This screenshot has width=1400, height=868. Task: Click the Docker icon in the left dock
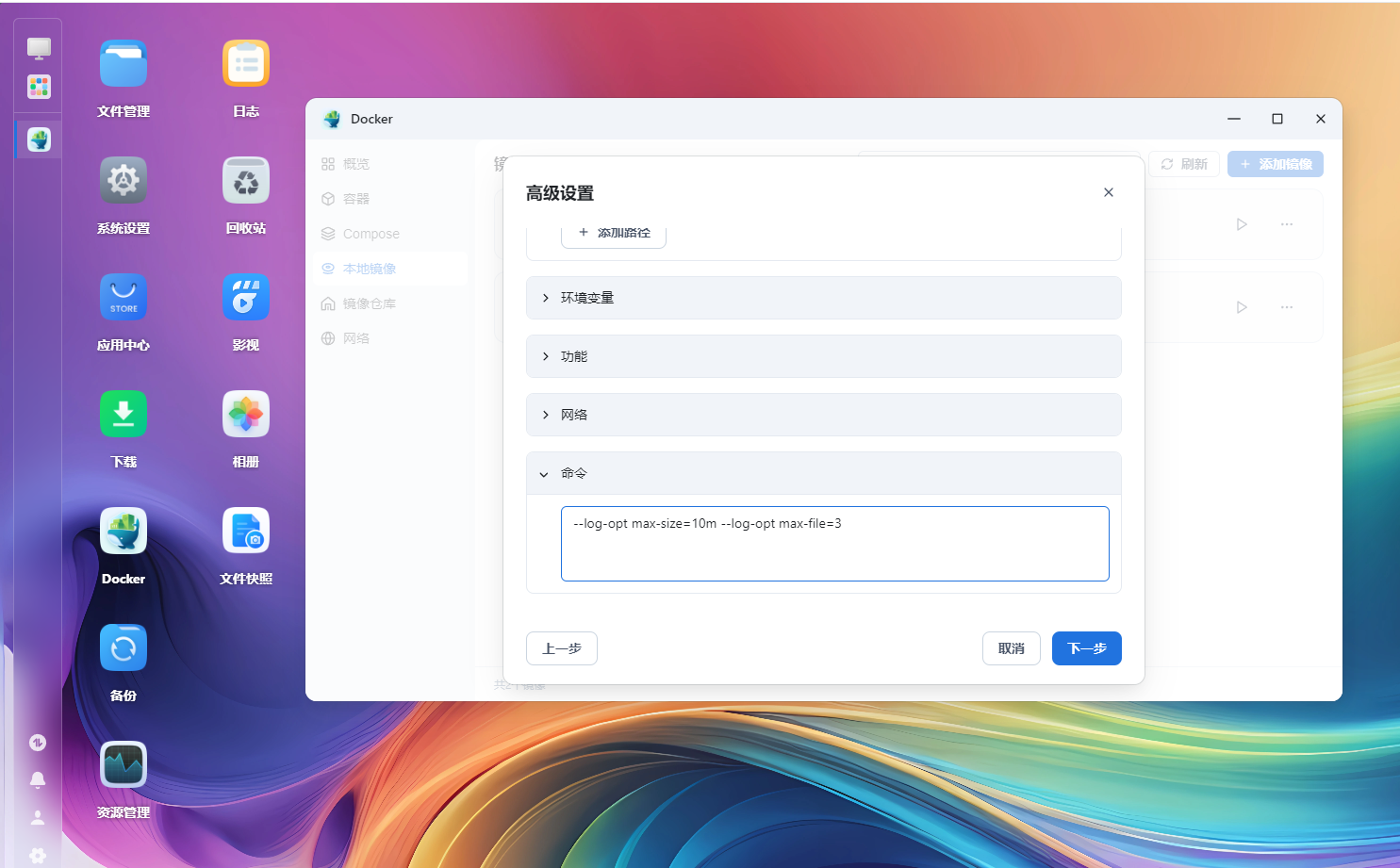[39, 140]
